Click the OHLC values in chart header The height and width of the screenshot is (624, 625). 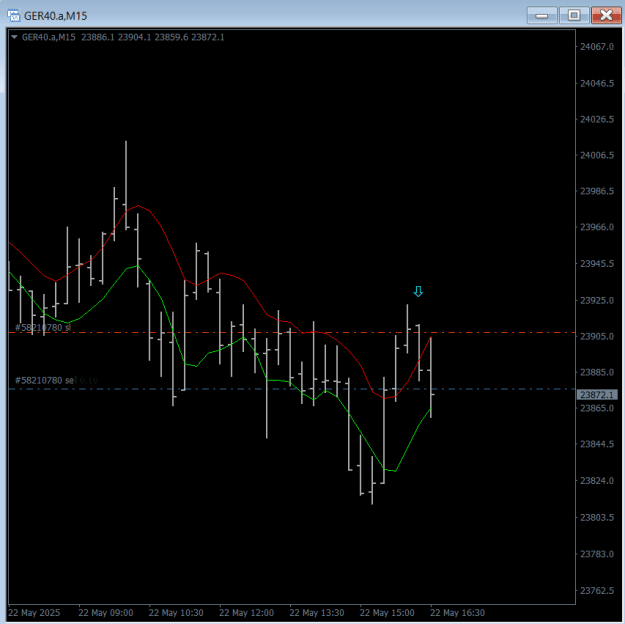(x=153, y=37)
